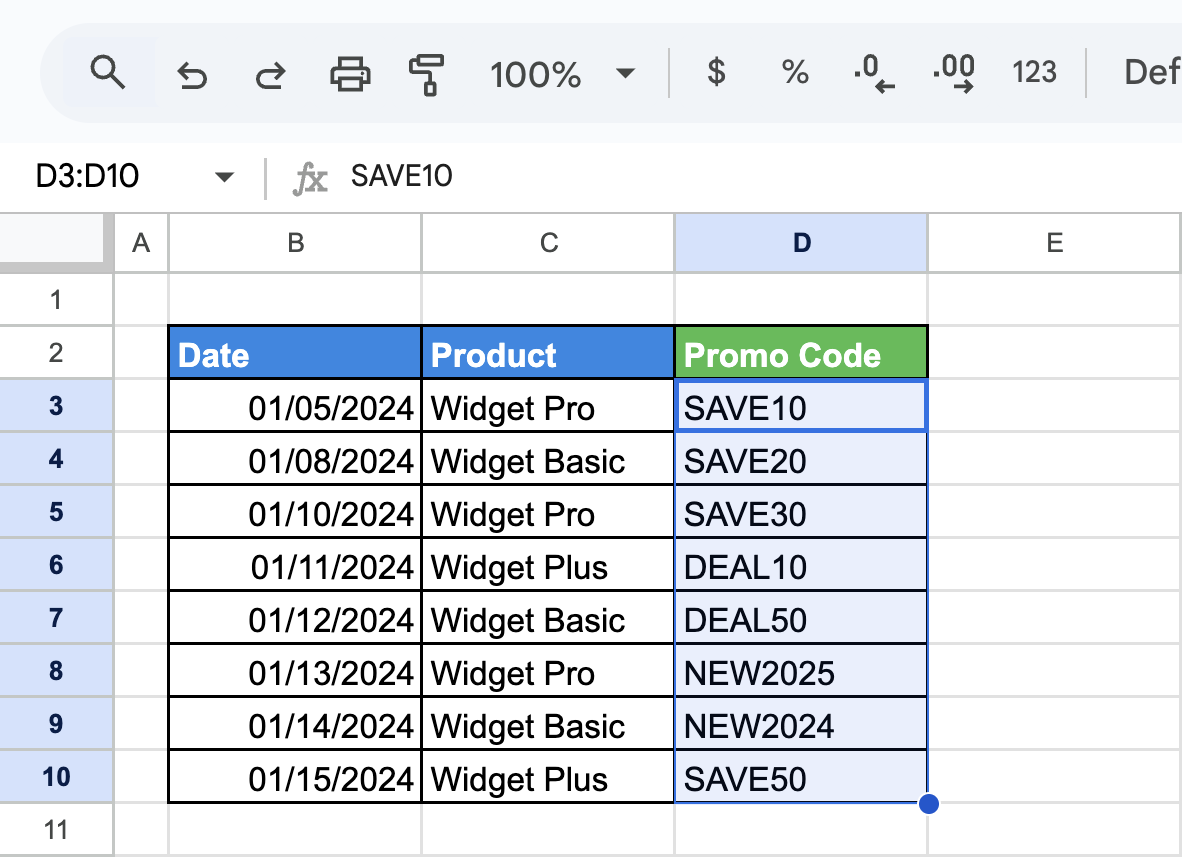This screenshot has height=857, width=1182.
Task: Select the cell with date 01/05/2024
Action: 295,406
